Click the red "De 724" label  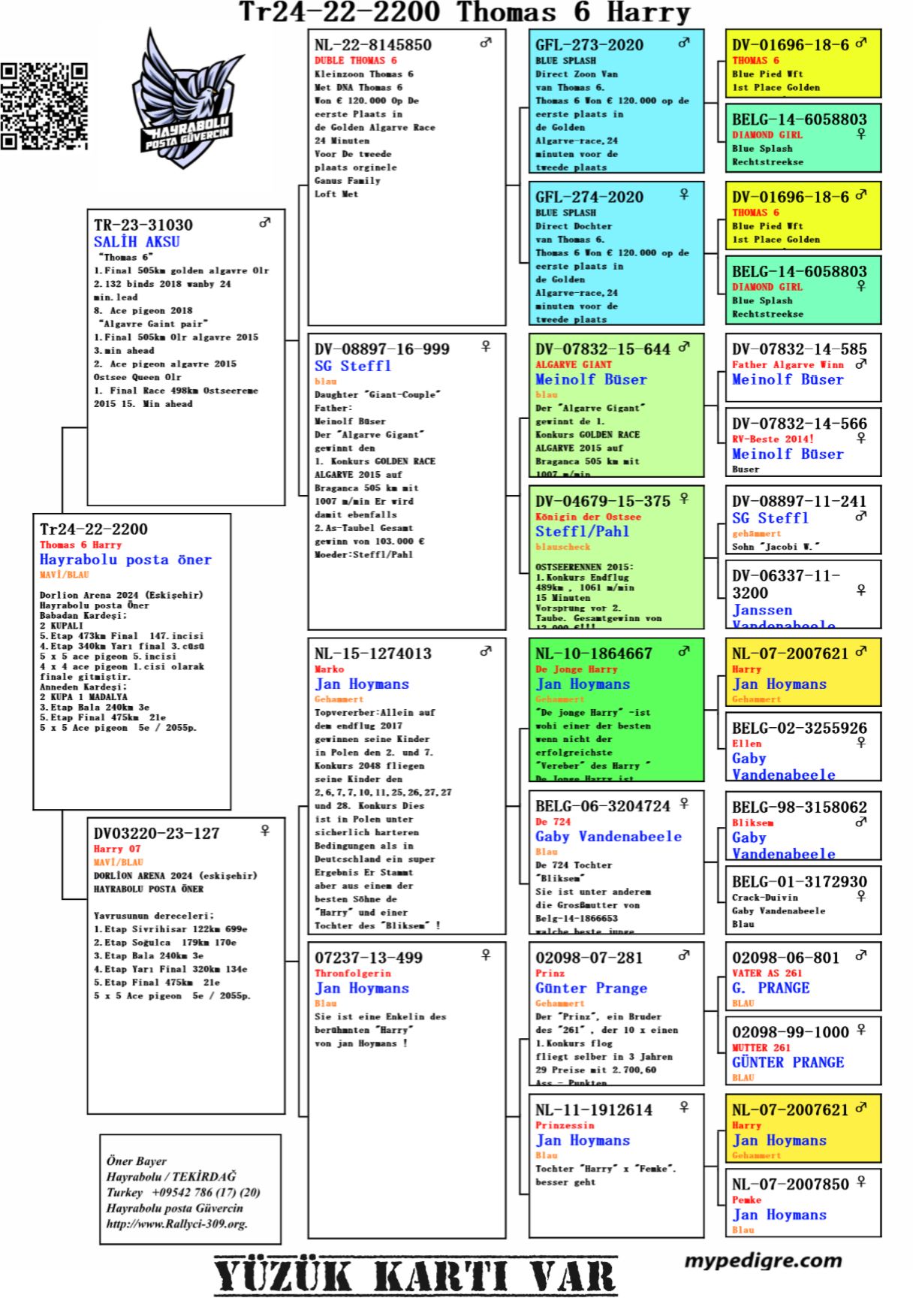tap(553, 821)
